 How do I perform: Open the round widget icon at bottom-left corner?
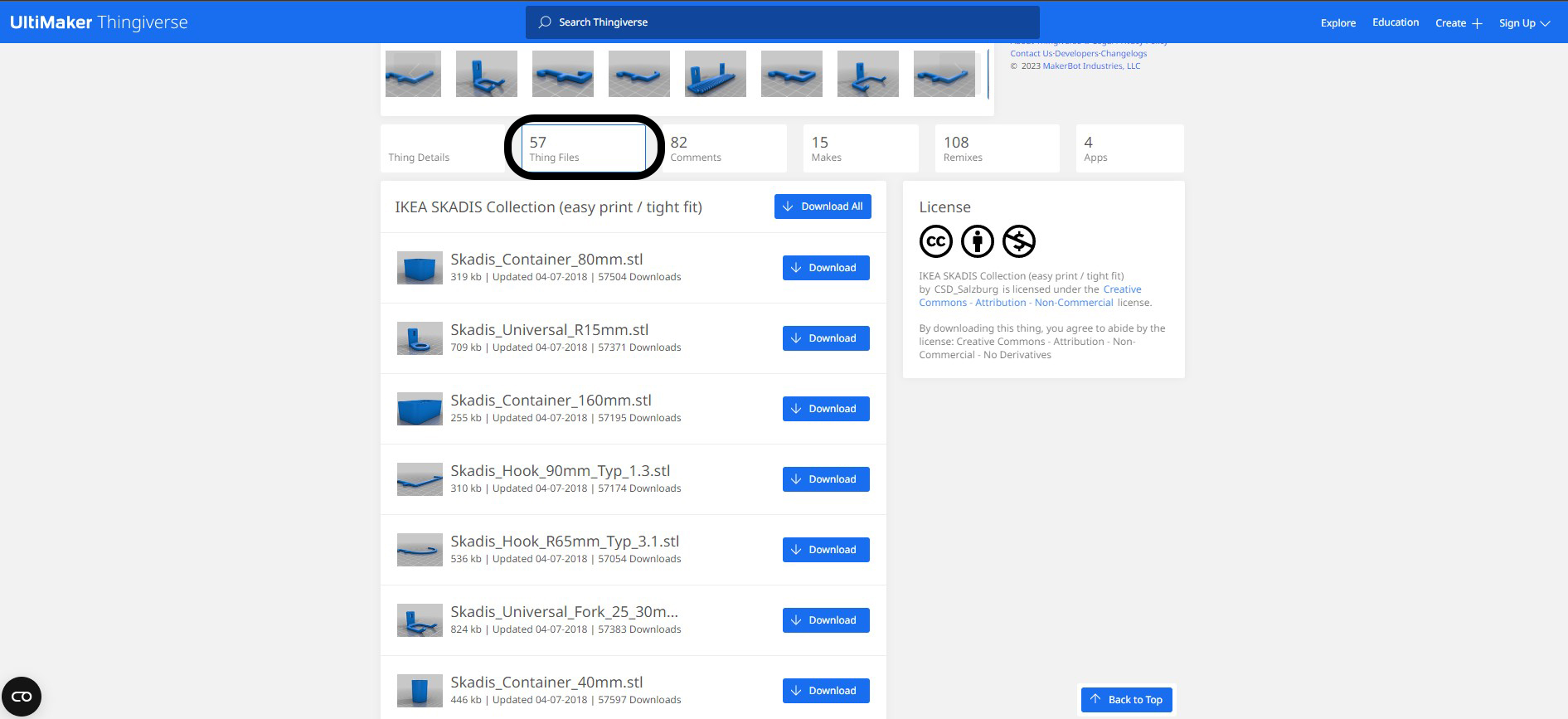22,697
